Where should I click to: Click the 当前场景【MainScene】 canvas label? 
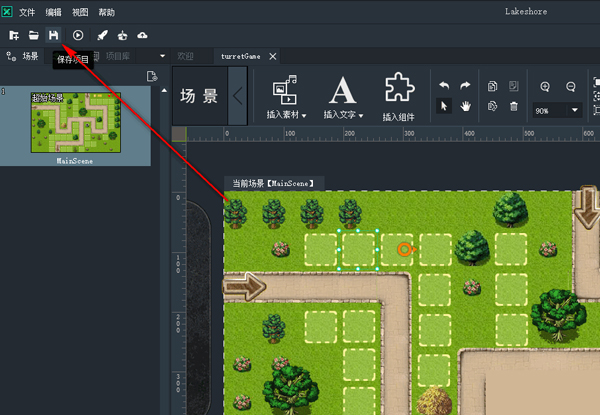coord(274,183)
